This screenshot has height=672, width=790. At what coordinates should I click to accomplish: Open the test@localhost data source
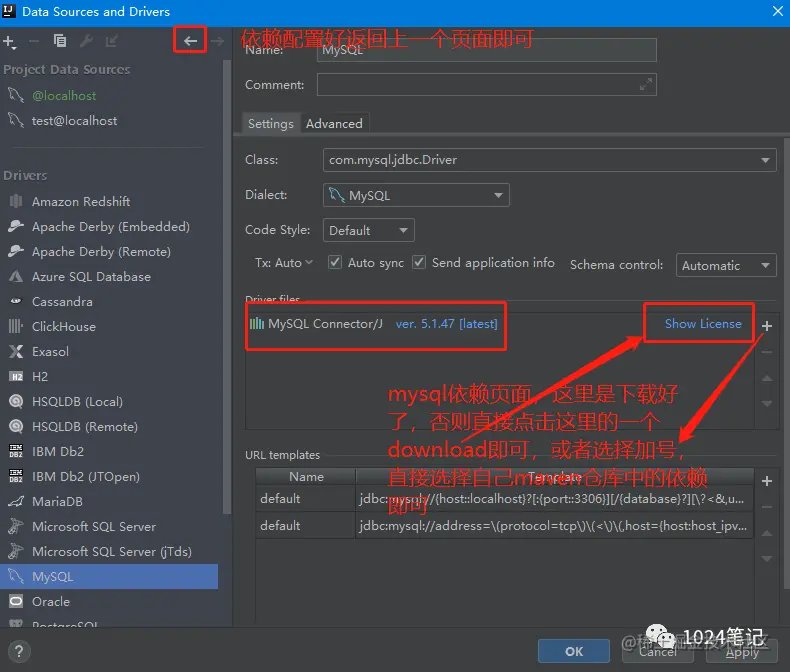(109, 120)
